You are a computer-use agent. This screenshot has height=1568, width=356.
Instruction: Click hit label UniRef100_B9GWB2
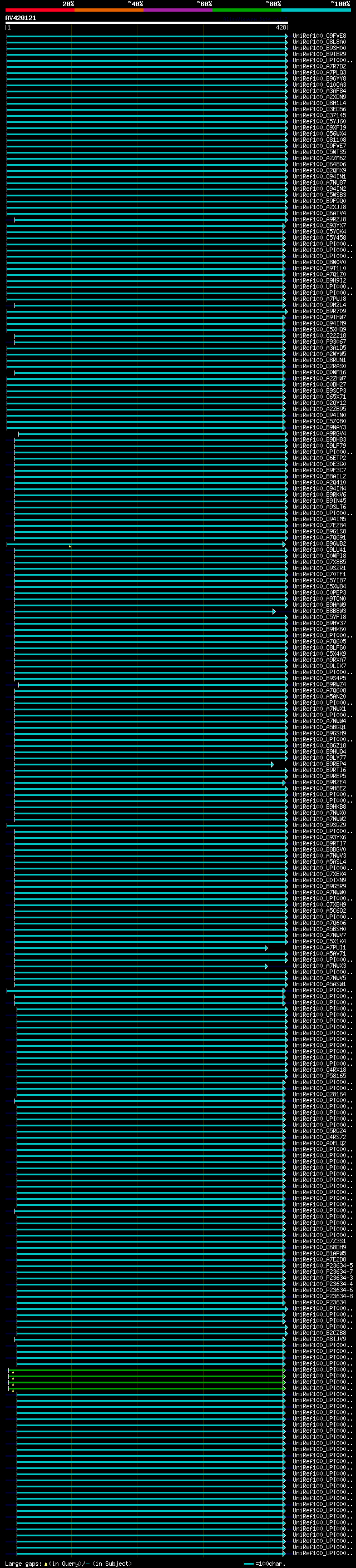(x=319, y=544)
